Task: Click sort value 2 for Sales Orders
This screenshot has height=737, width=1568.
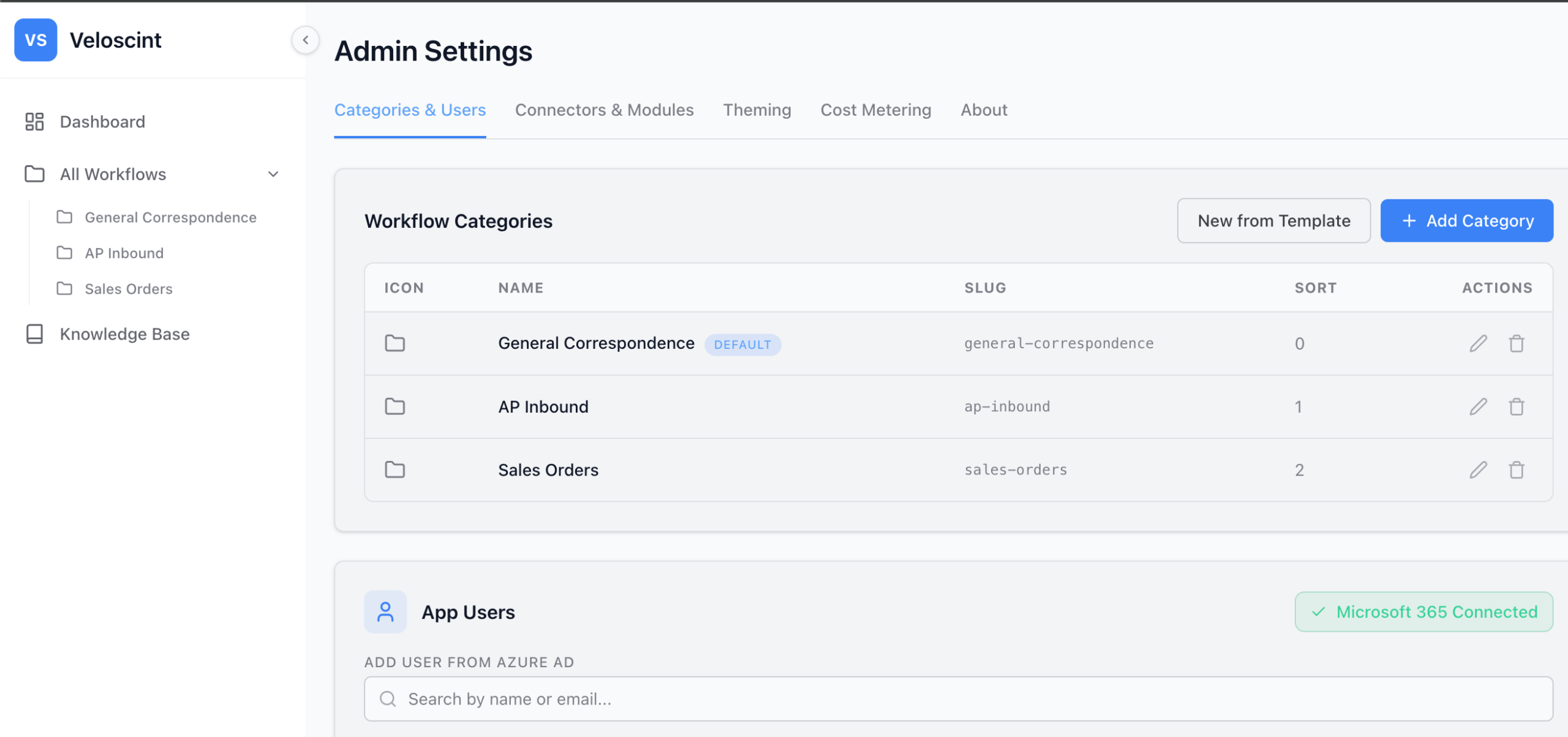Action: pyautogui.click(x=1299, y=470)
